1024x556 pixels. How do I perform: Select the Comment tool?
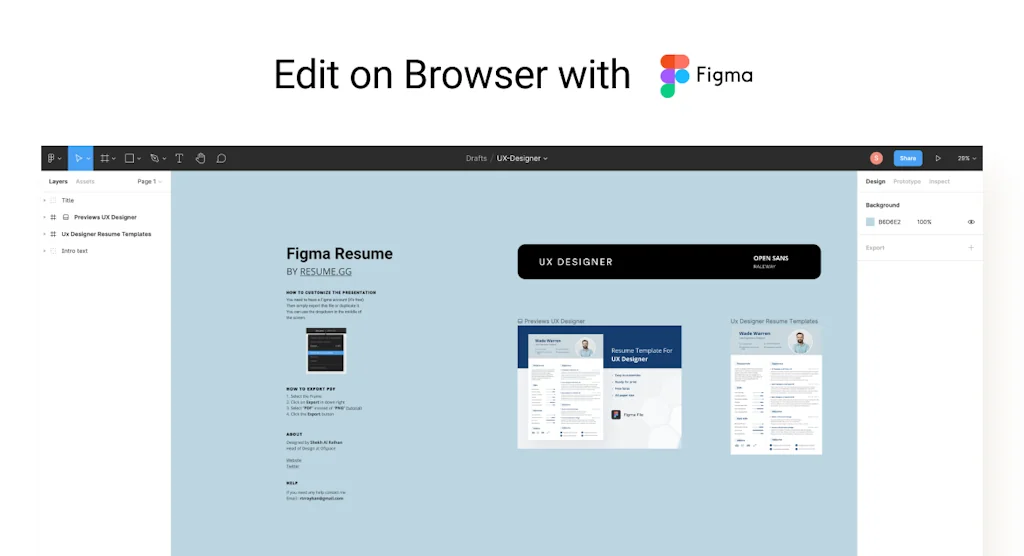click(x=221, y=158)
